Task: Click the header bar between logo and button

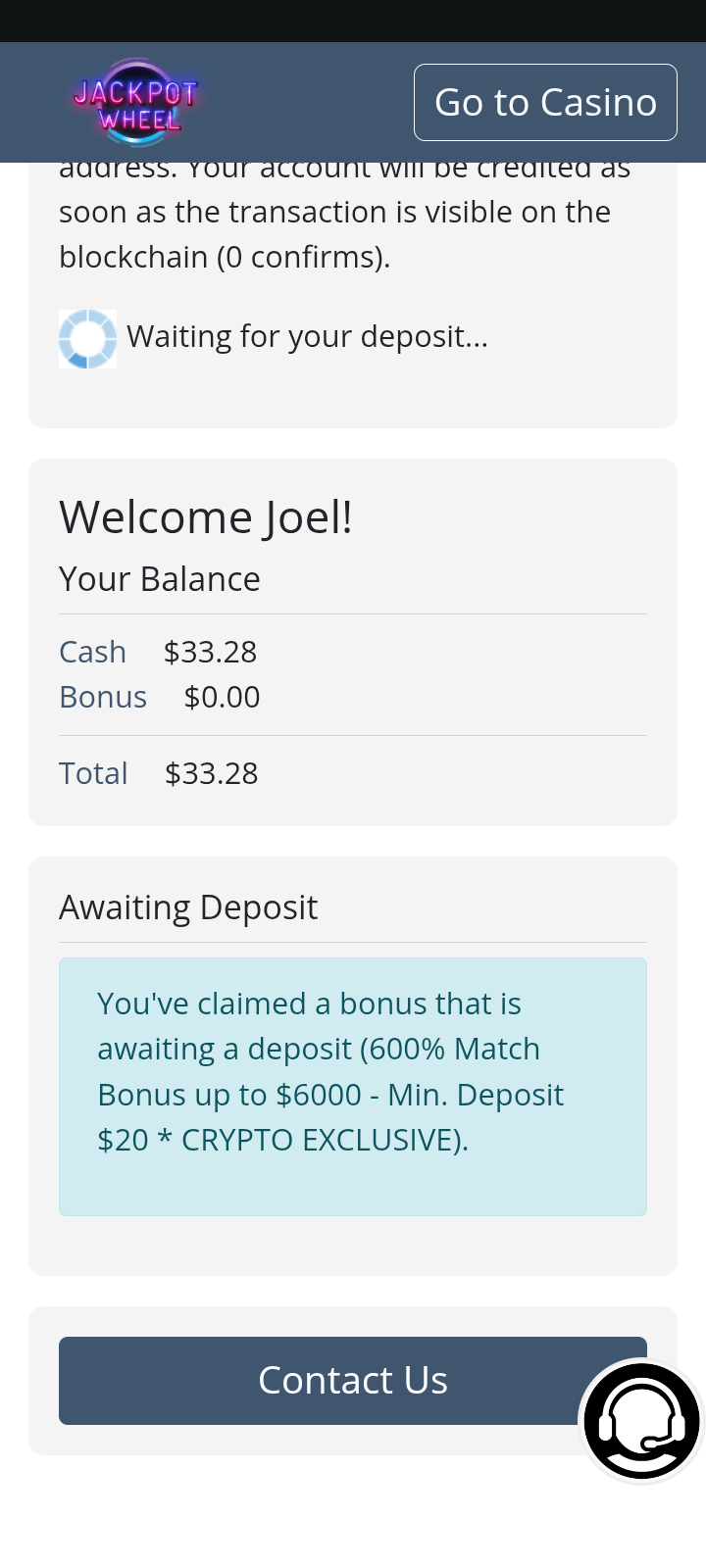Action: coord(306,103)
